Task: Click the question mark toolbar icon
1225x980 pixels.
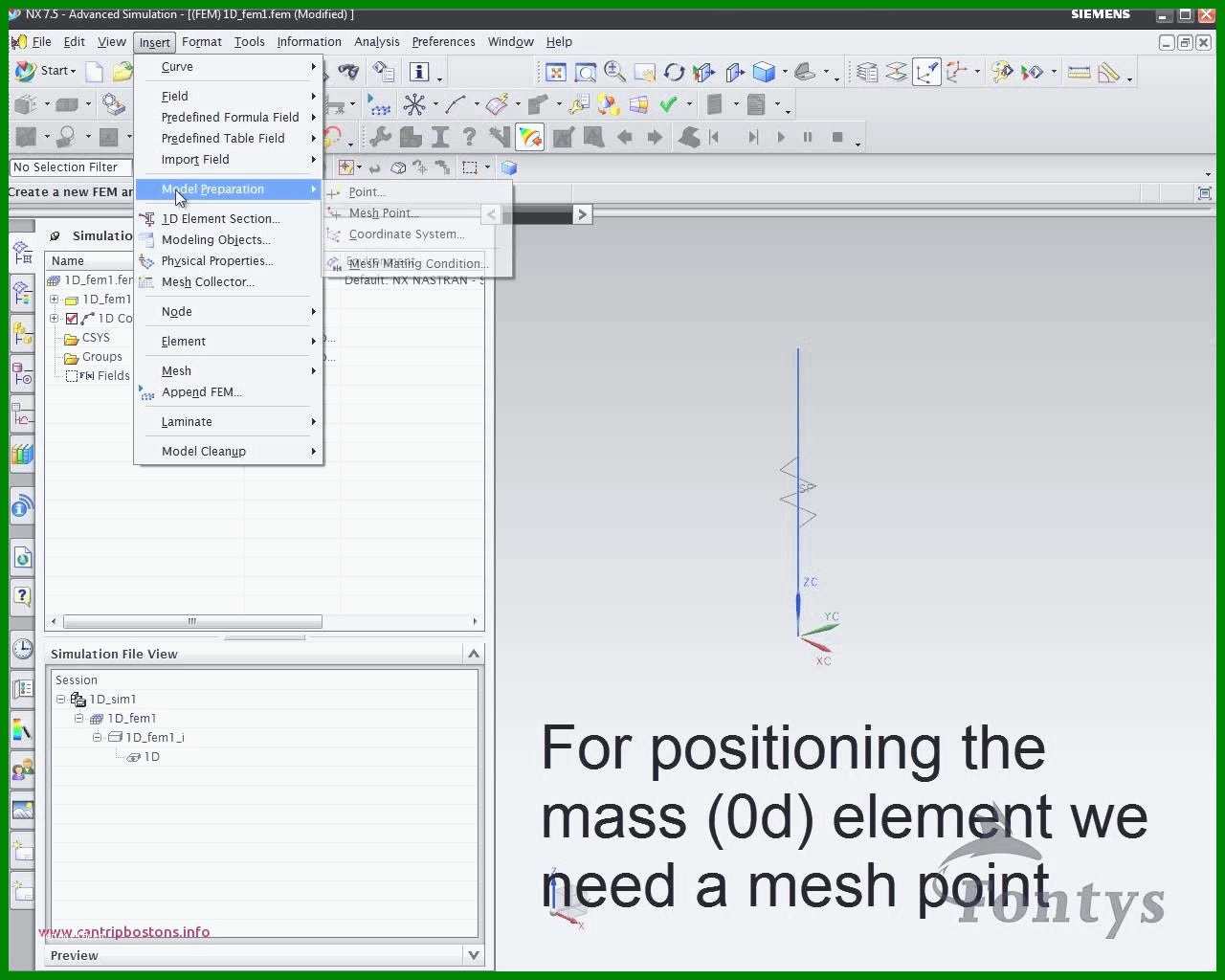Action: pos(469,137)
